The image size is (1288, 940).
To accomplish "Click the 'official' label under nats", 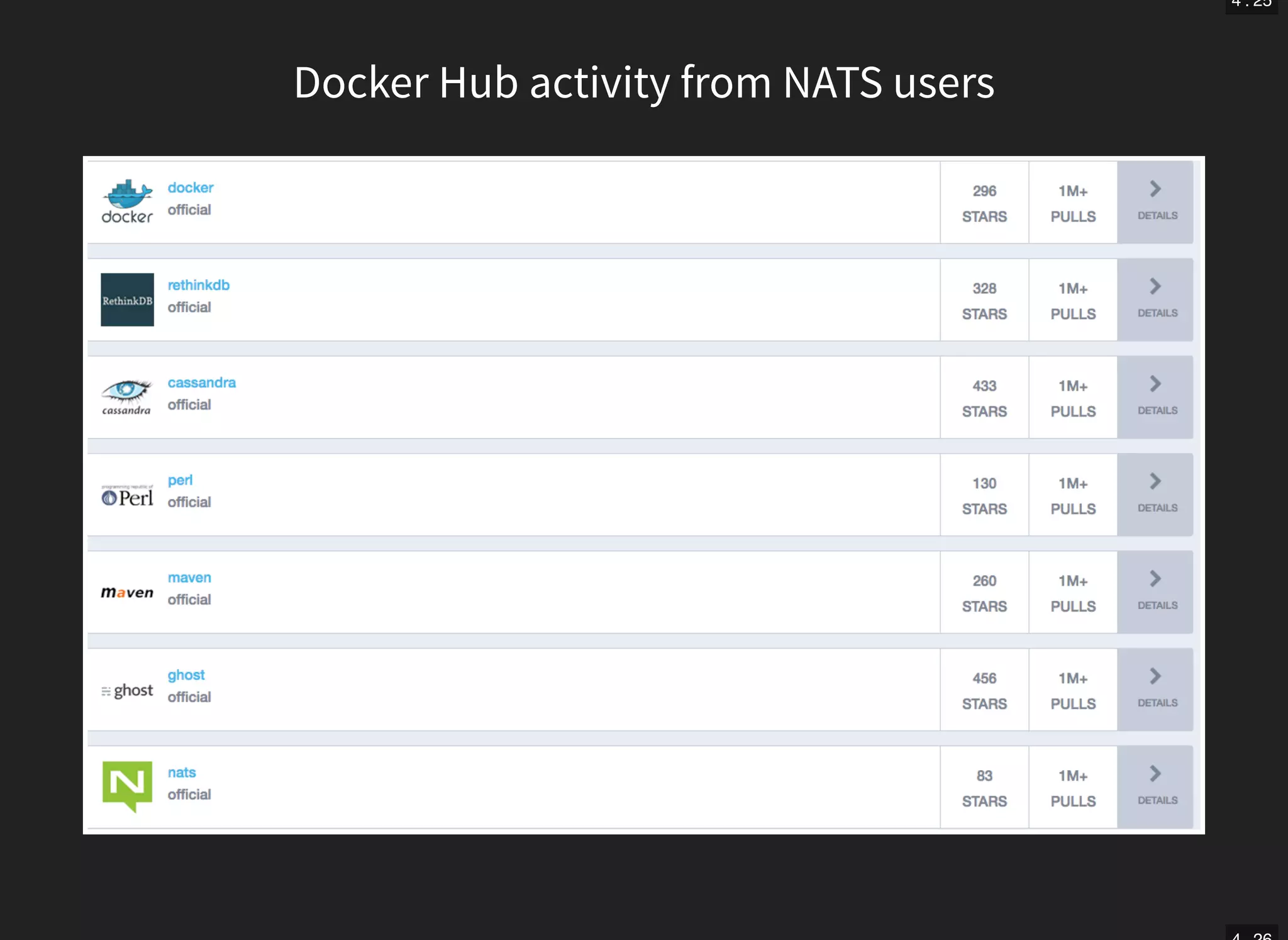I will pos(189,795).
